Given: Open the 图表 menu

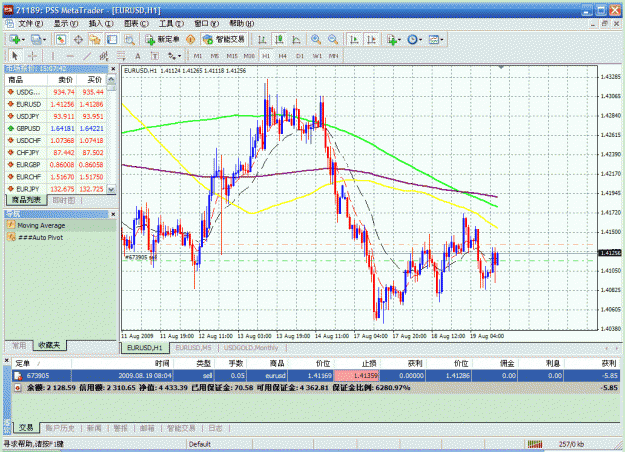Looking at the screenshot, I should click(136, 24).
